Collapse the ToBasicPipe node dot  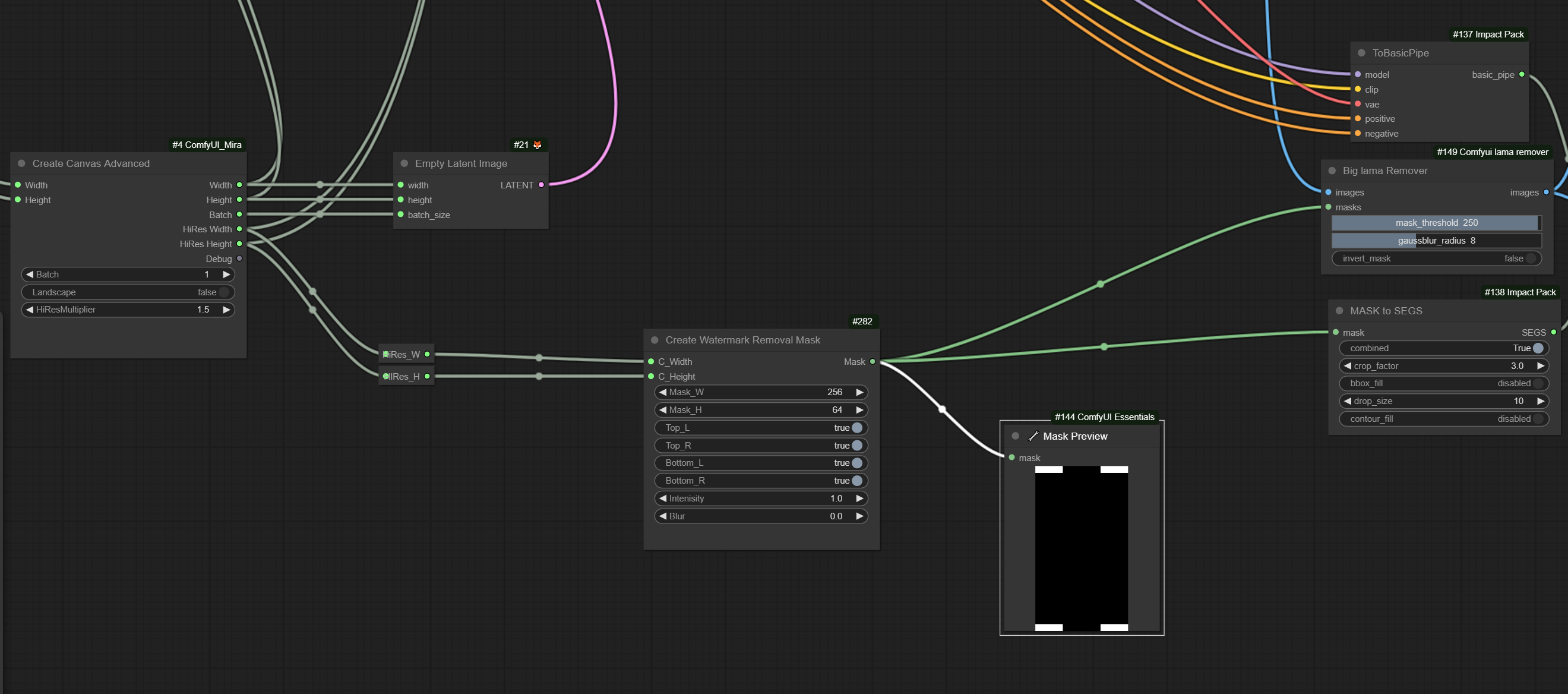point(1362,53)
